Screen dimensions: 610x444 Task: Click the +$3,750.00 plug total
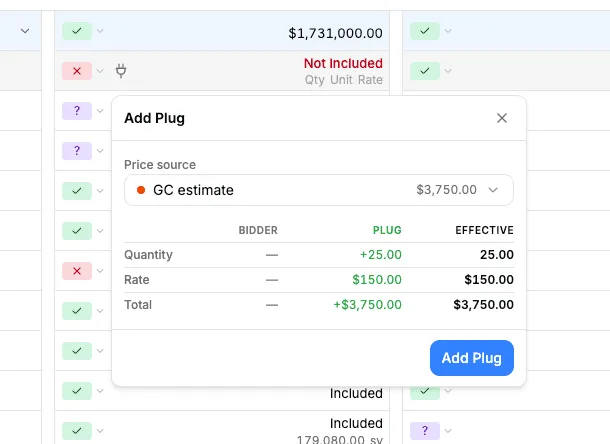(367, 305)
